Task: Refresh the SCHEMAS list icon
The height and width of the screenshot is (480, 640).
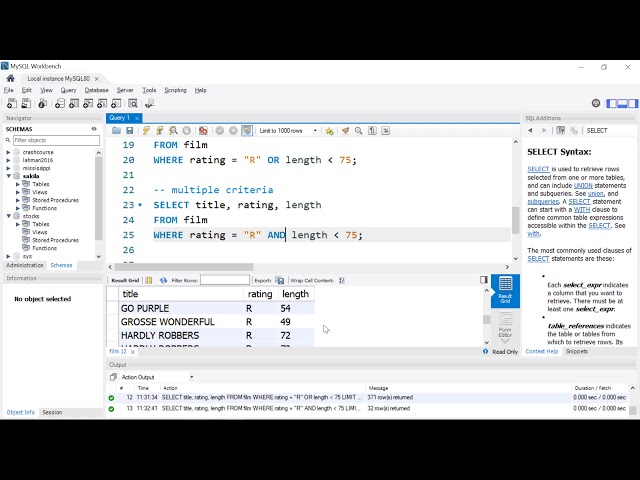Action: [x=94, y=129]
